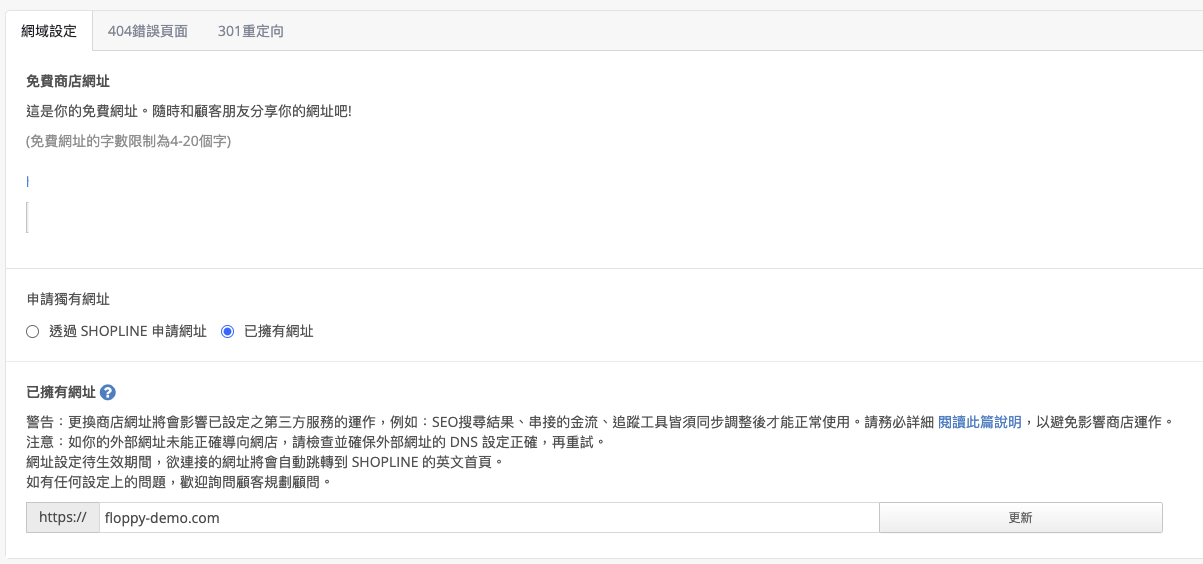
Task: Click the 免費商店網址 heading
Action: [x=75, y=81]
